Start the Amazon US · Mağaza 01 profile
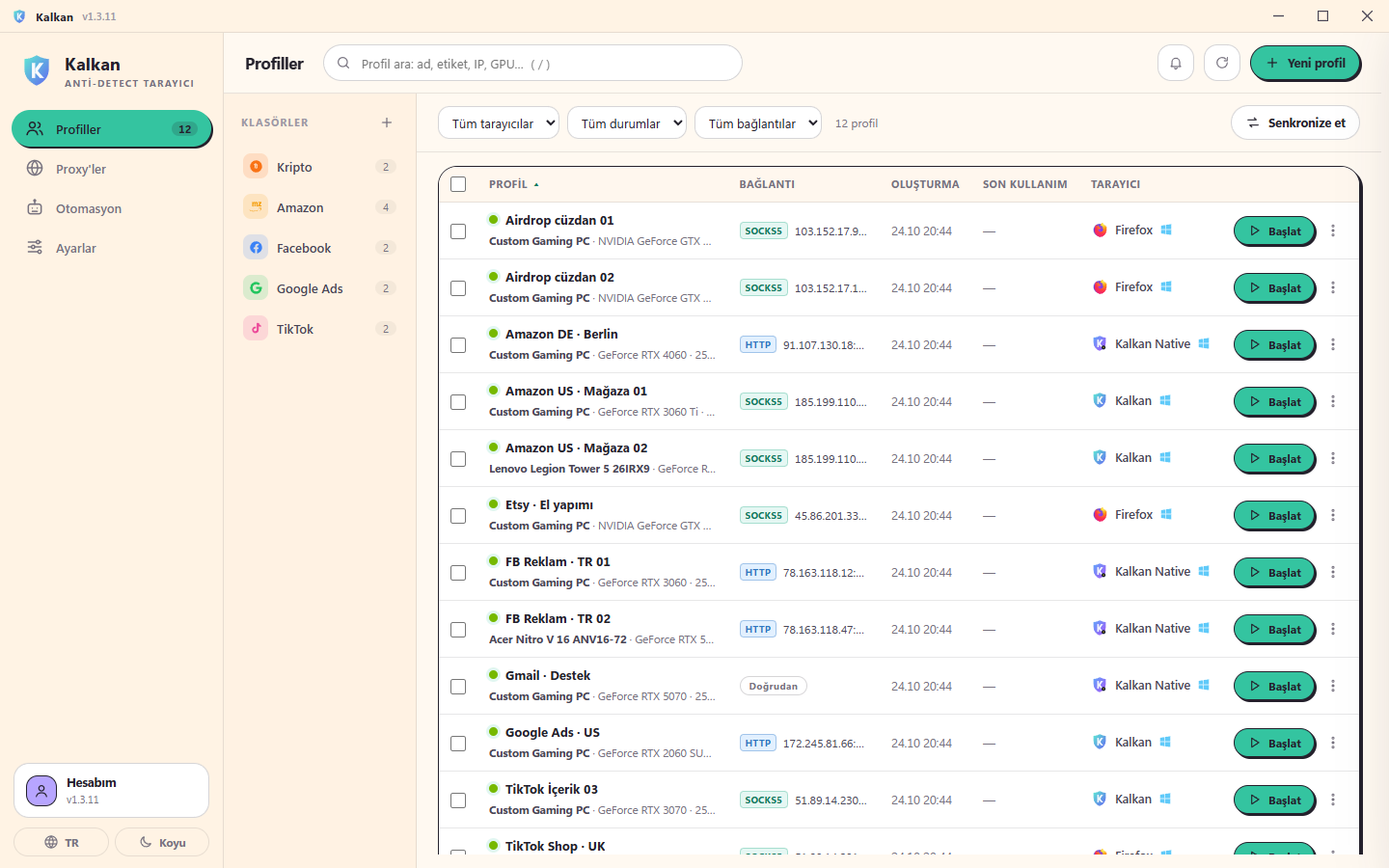This screenshot has width=1389, height=868. click(1274, 401)
